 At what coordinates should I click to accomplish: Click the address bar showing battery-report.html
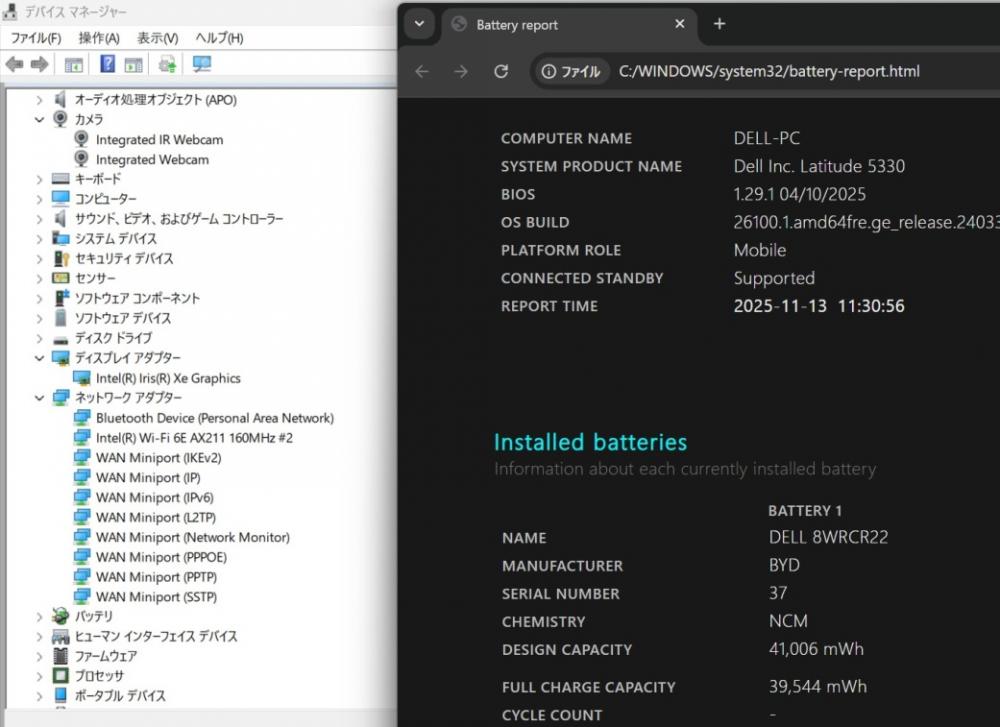point(768,71)
